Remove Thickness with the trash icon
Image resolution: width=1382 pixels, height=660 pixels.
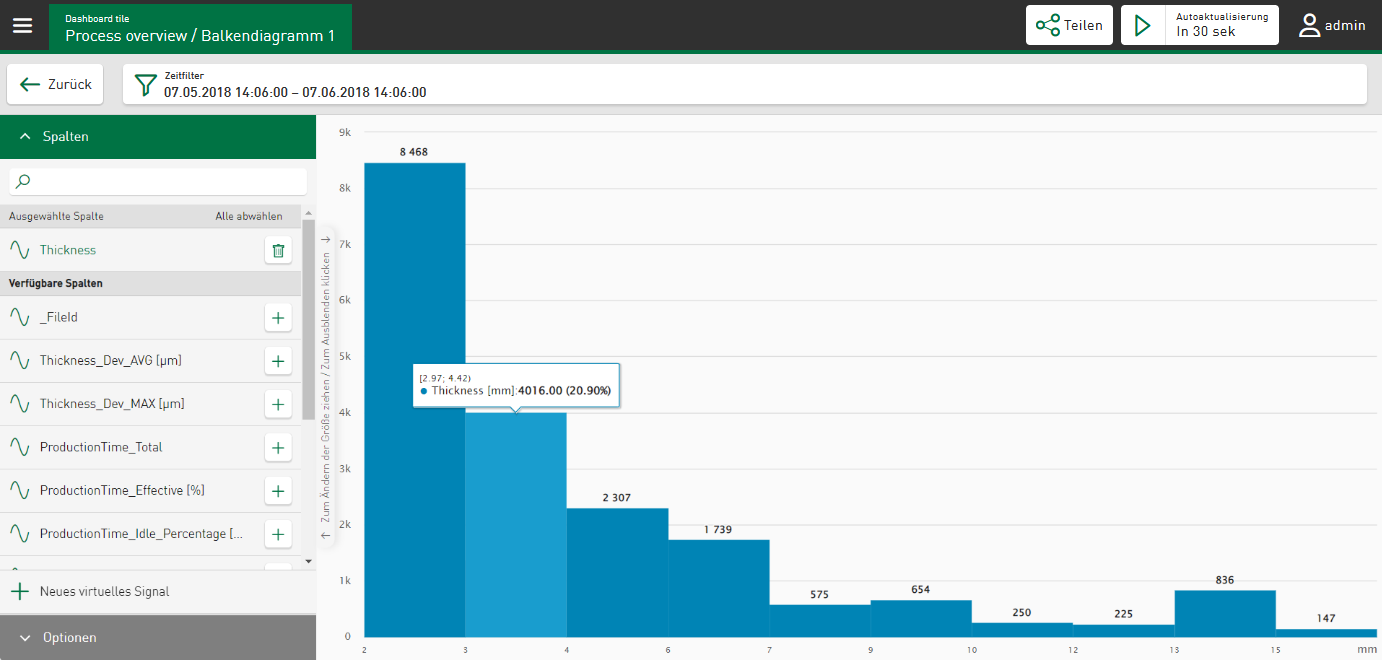tap(278, 250)
